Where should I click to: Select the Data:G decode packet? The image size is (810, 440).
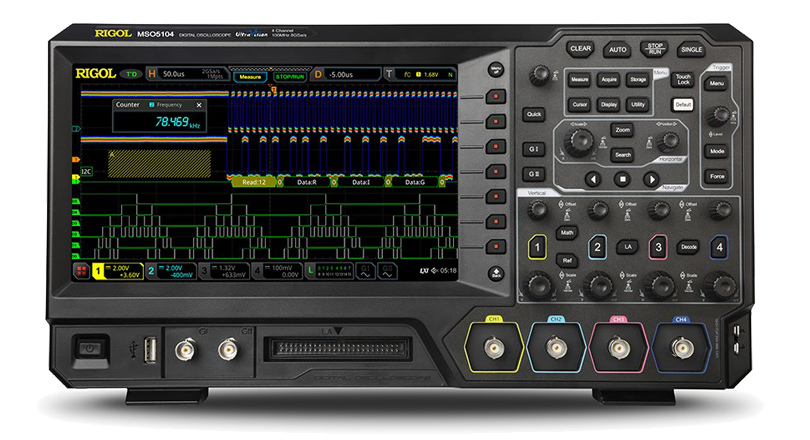415,182
